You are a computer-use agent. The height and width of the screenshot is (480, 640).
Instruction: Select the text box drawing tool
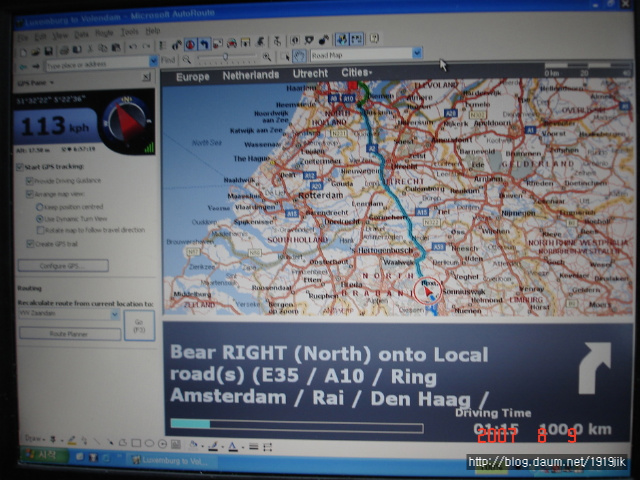176,444
